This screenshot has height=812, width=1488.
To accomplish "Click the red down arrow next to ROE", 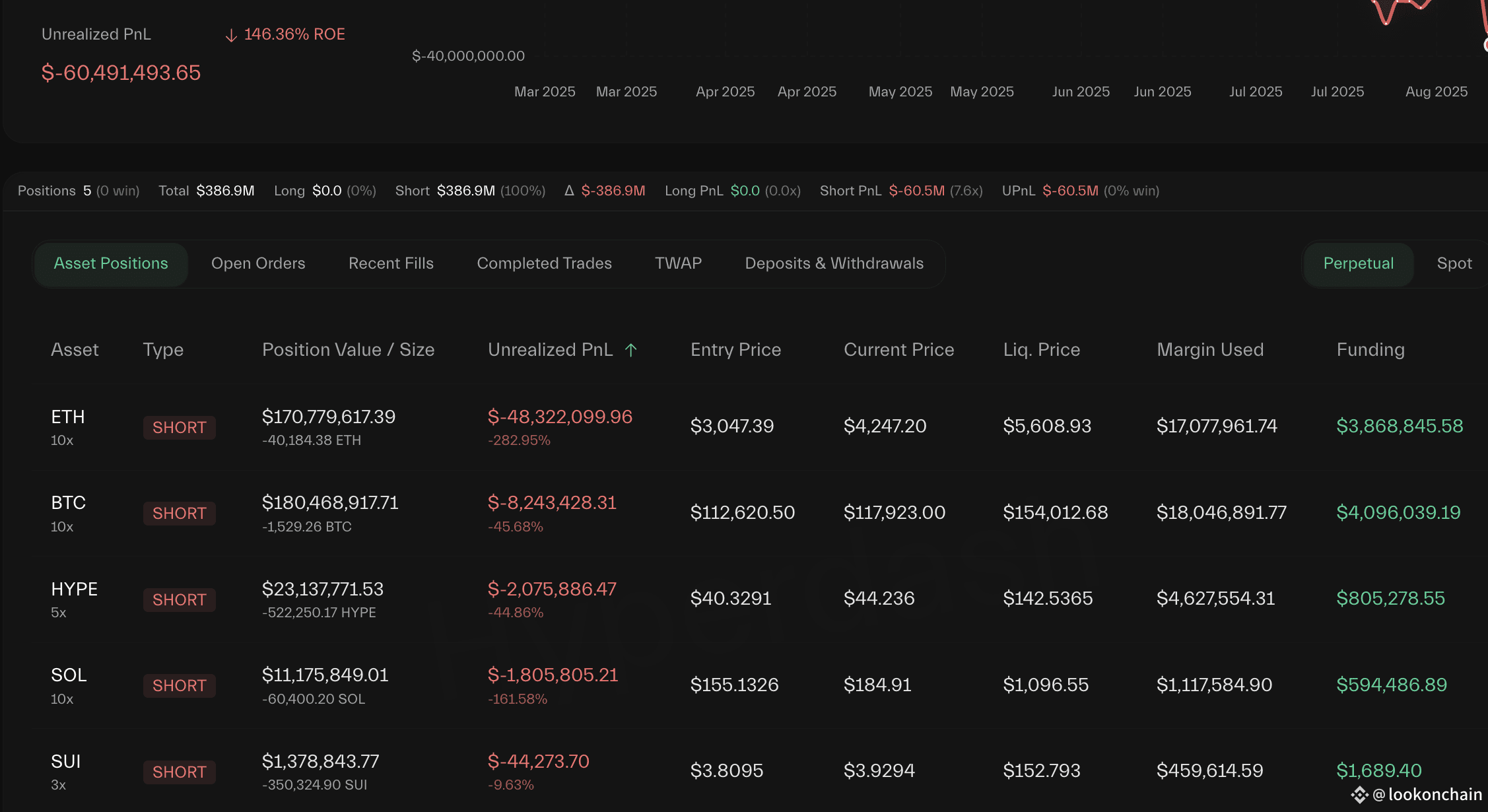I will pos(230,34).
